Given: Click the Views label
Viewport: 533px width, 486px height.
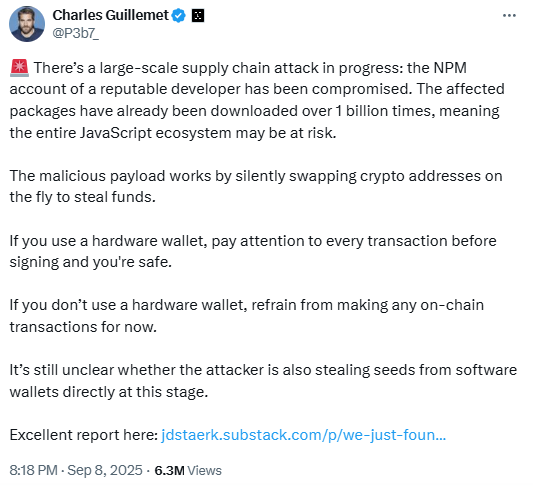Looking at the screenshot, I should click(204, 471).
